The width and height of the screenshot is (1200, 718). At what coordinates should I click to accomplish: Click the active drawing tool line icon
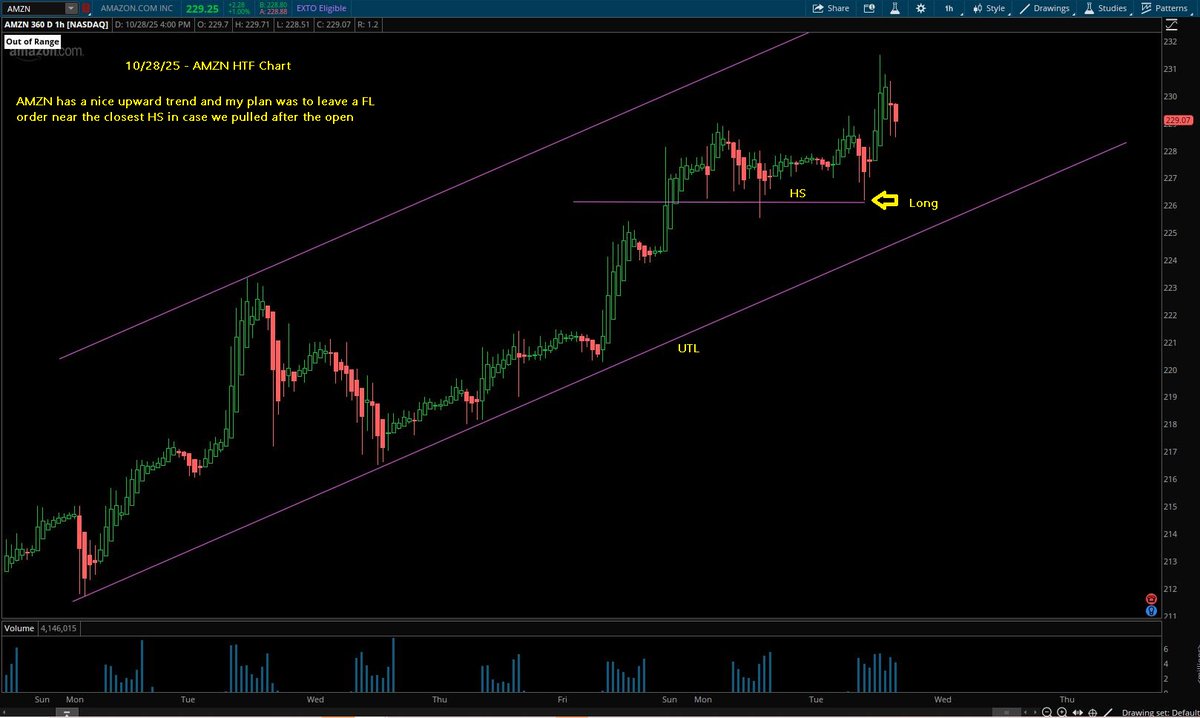coord(1108,712)
